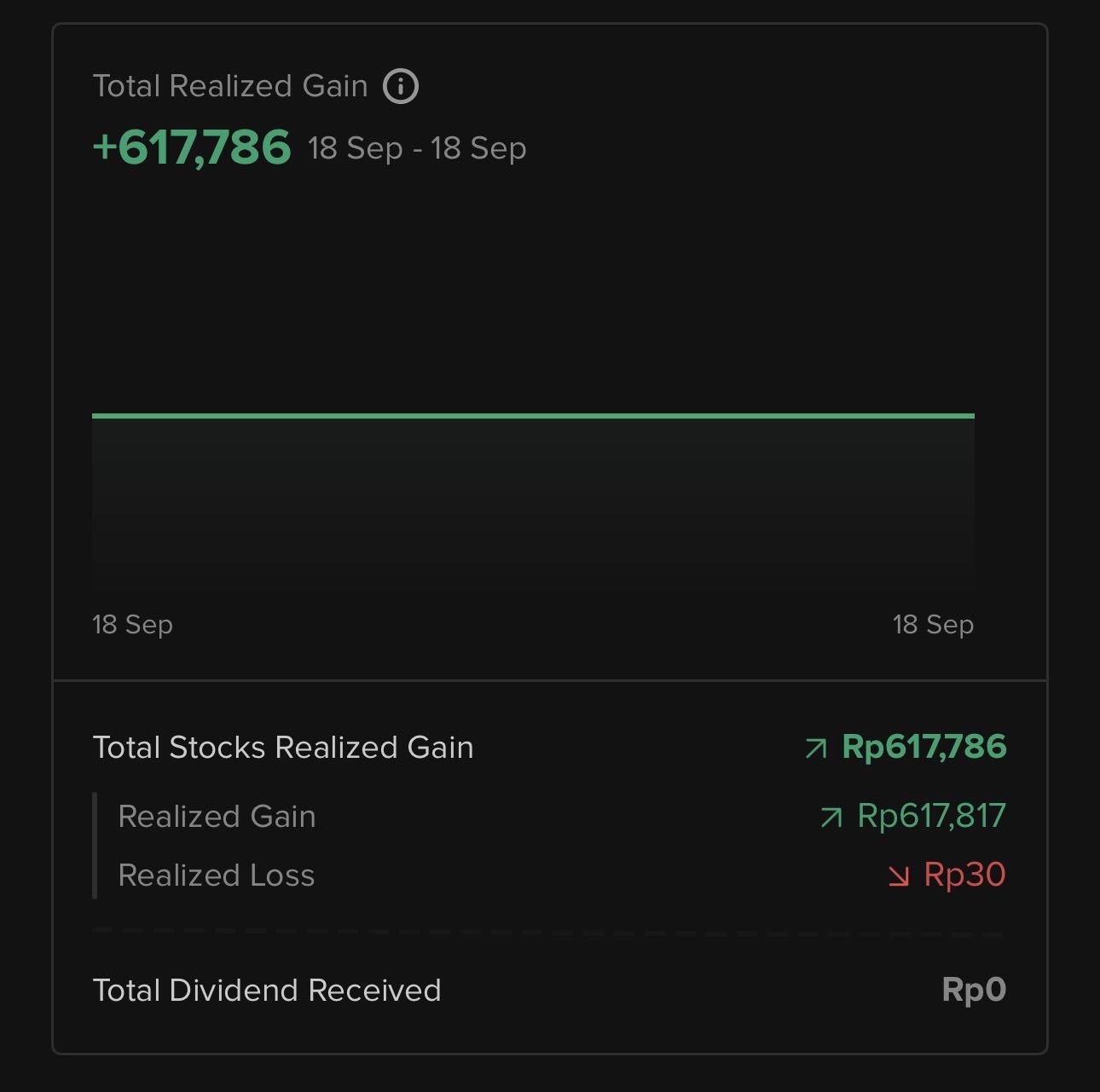Viewport: 1100px width, 1092px height.
Task: Click the green up-arrow next to Rp617,786
Action: 816,748
